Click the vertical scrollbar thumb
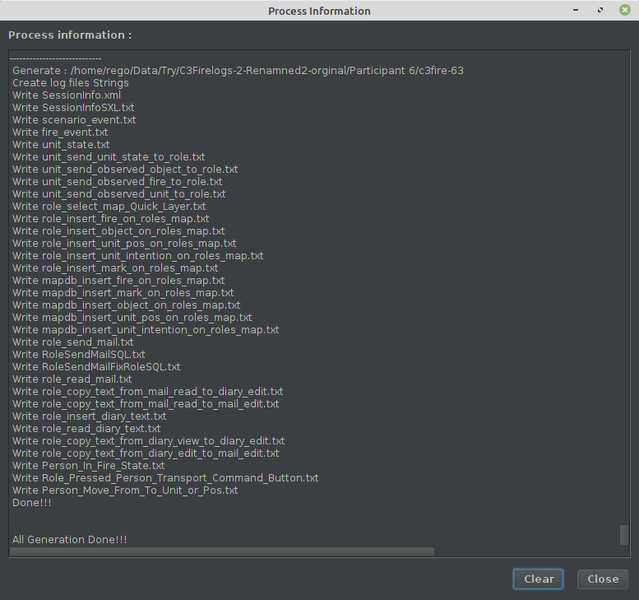The height and width of the screenshot is (600, 639). click(x=624, y=535)
